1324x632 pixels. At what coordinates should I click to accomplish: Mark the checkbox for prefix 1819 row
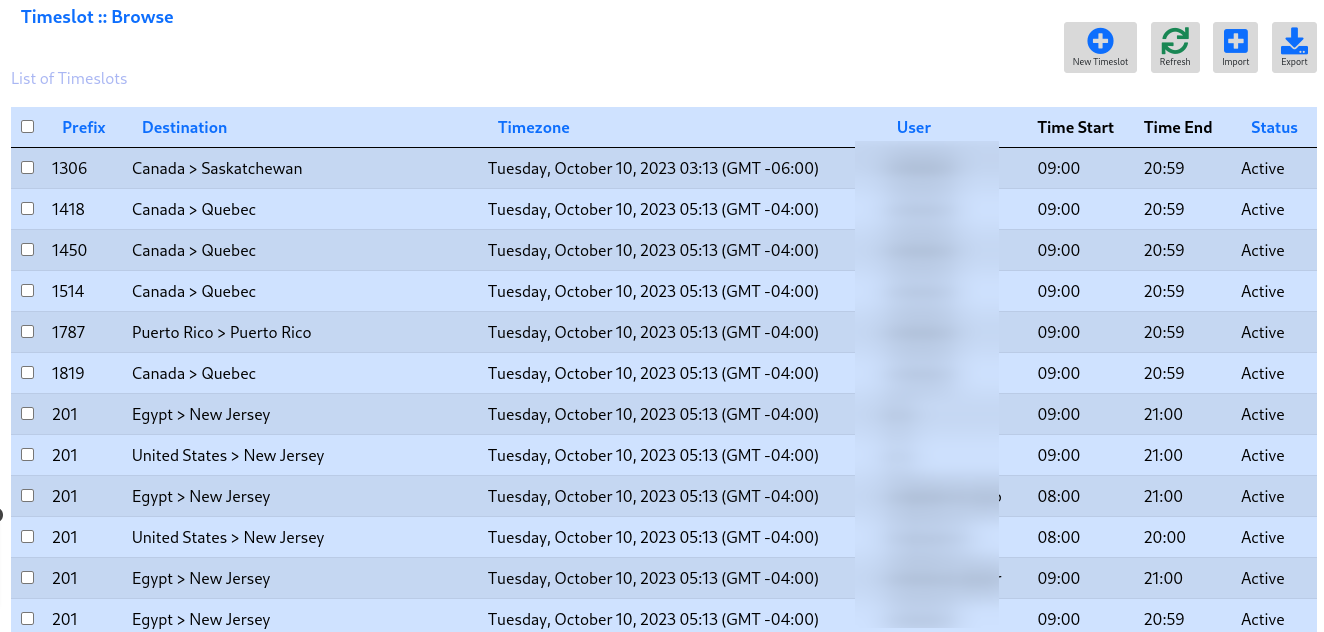point(28,373)
